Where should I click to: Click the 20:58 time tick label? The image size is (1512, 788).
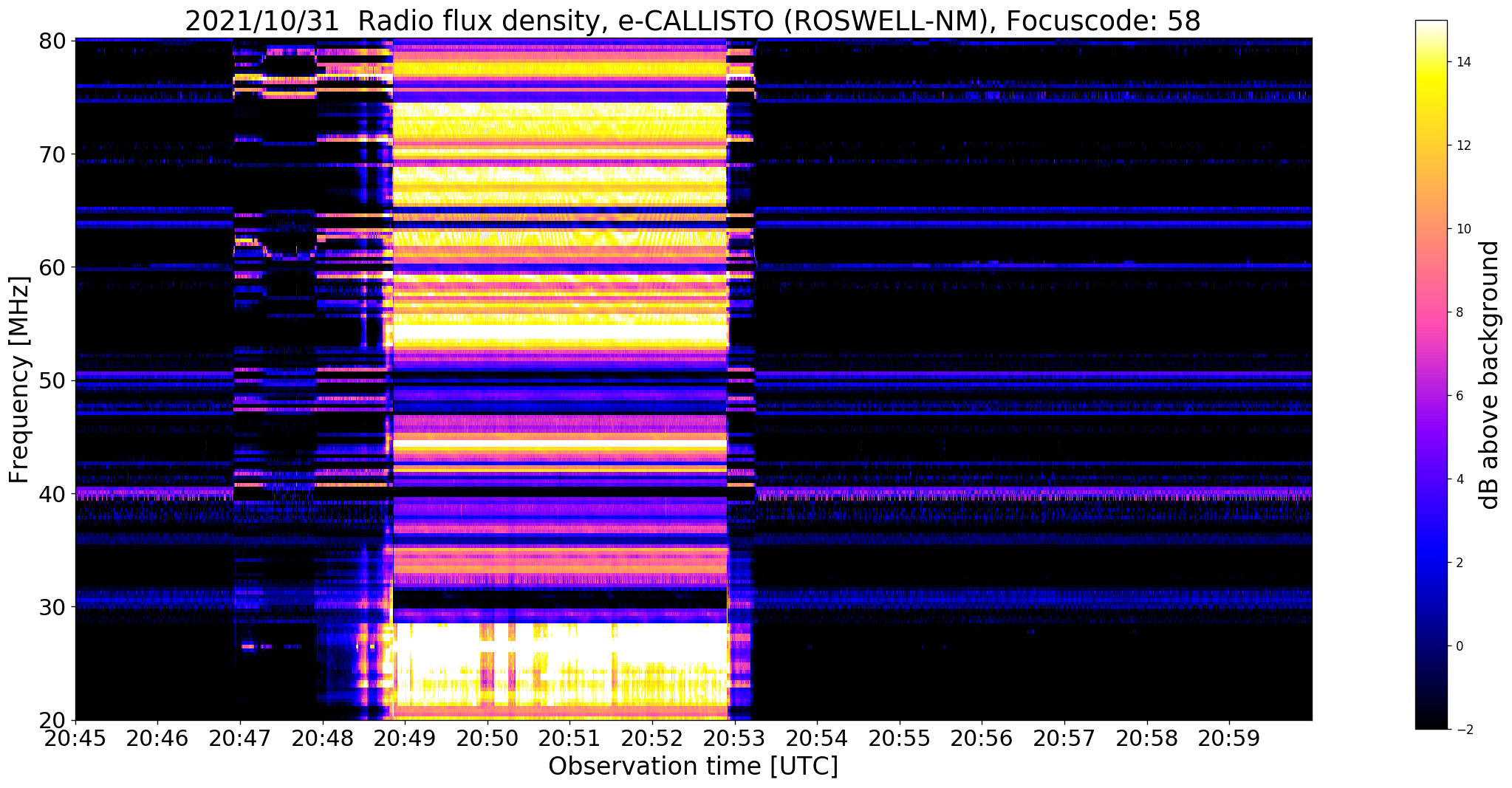click(x=1146, y=738)
